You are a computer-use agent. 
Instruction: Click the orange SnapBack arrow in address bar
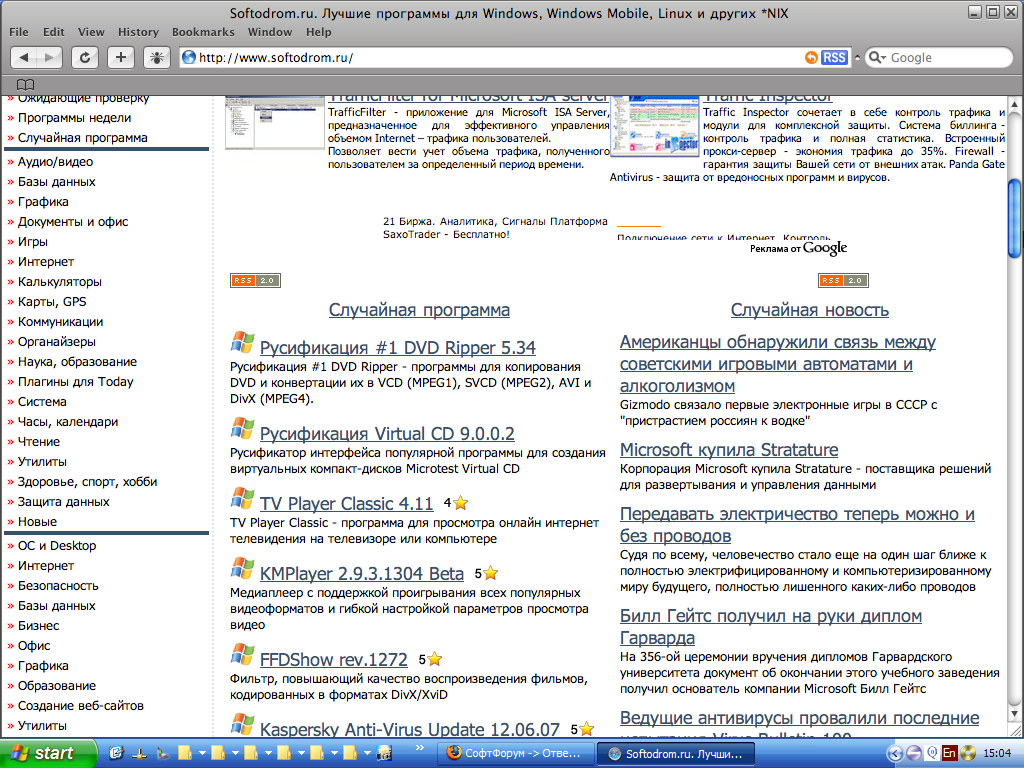pos(810,57)
